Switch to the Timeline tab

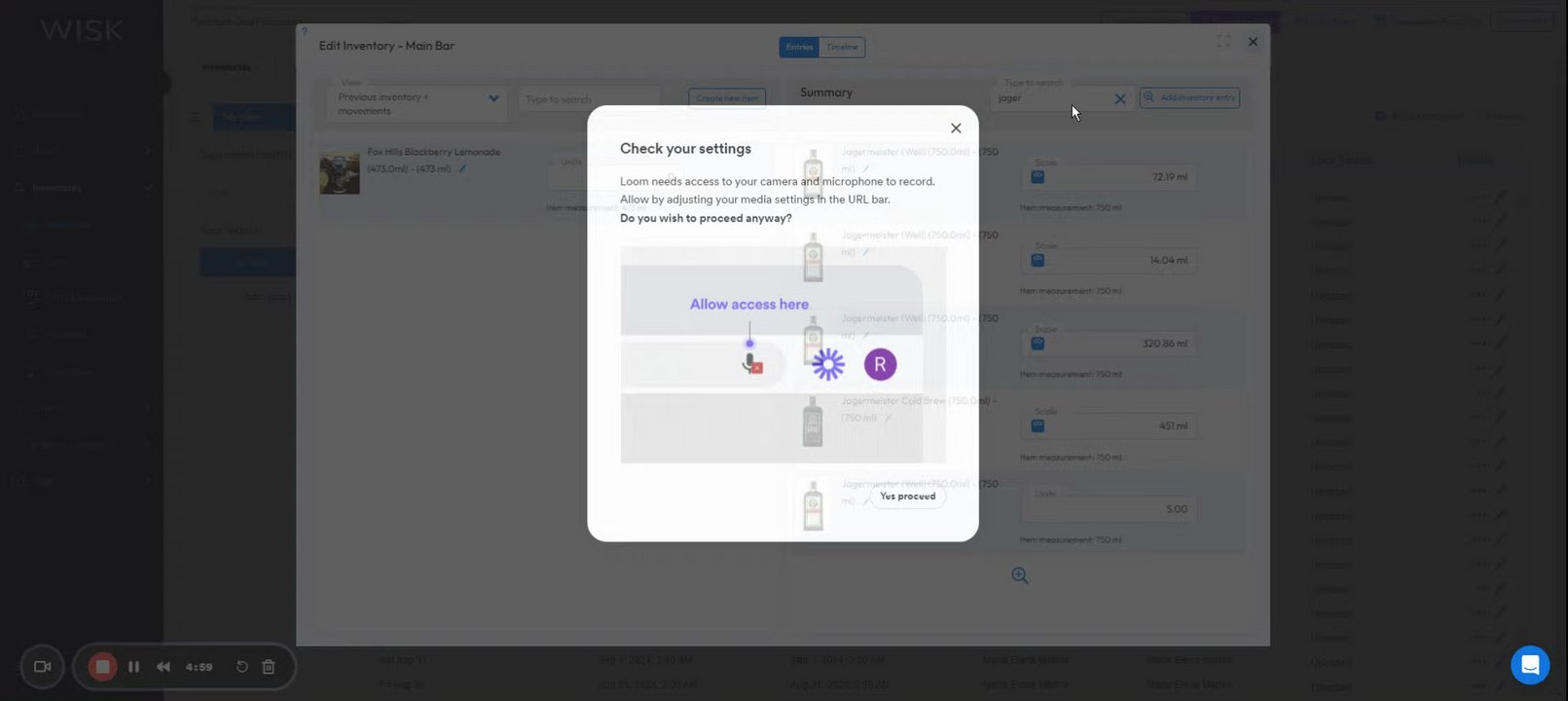[x=842, y=47]
